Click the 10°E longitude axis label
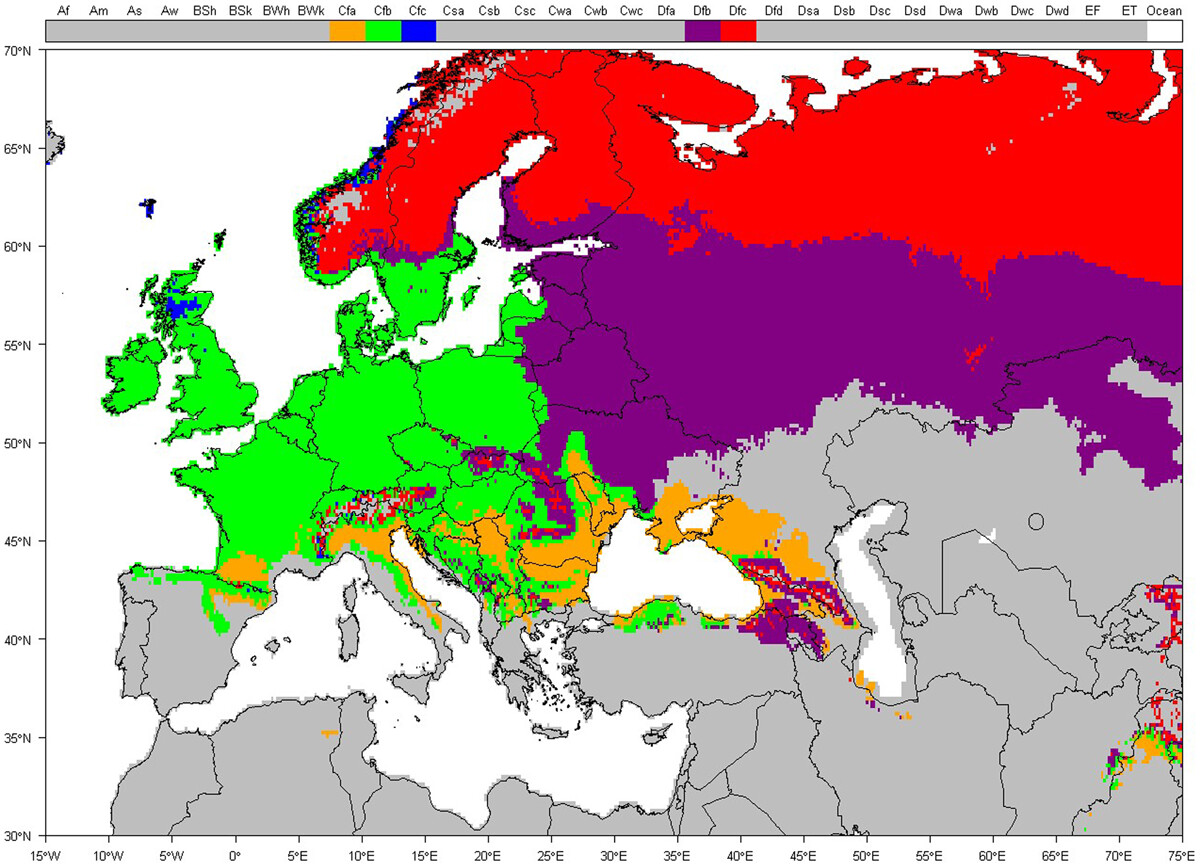The height and width of the screenshot is (868, 1200). pyautogui.click(x=361, y=855)
